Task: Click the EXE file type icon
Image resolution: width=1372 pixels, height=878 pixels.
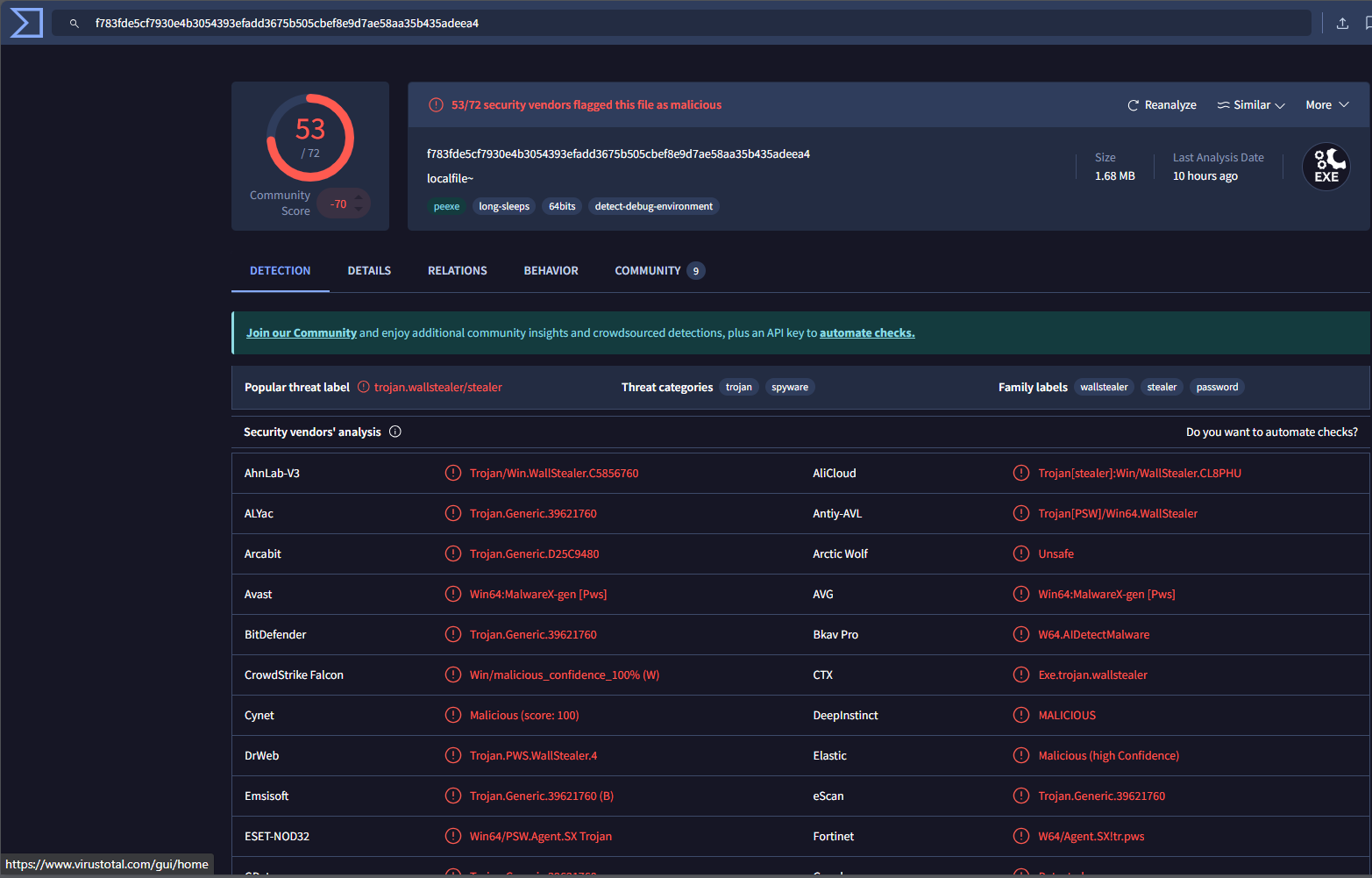Action: pyautogui.click(x=1326, y=167)
